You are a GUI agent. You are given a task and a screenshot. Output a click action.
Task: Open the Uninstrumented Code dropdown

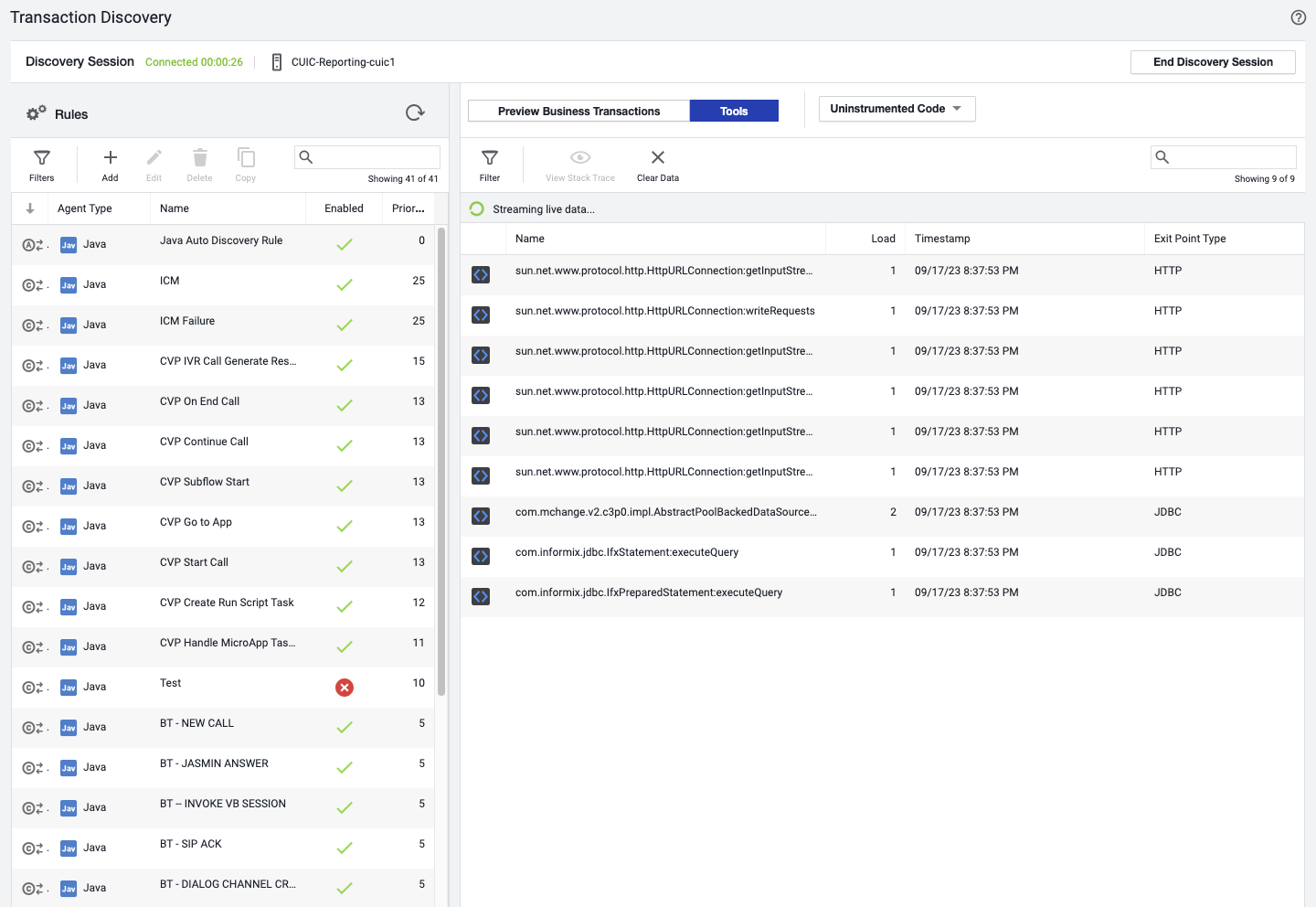(x=897, y=109)
